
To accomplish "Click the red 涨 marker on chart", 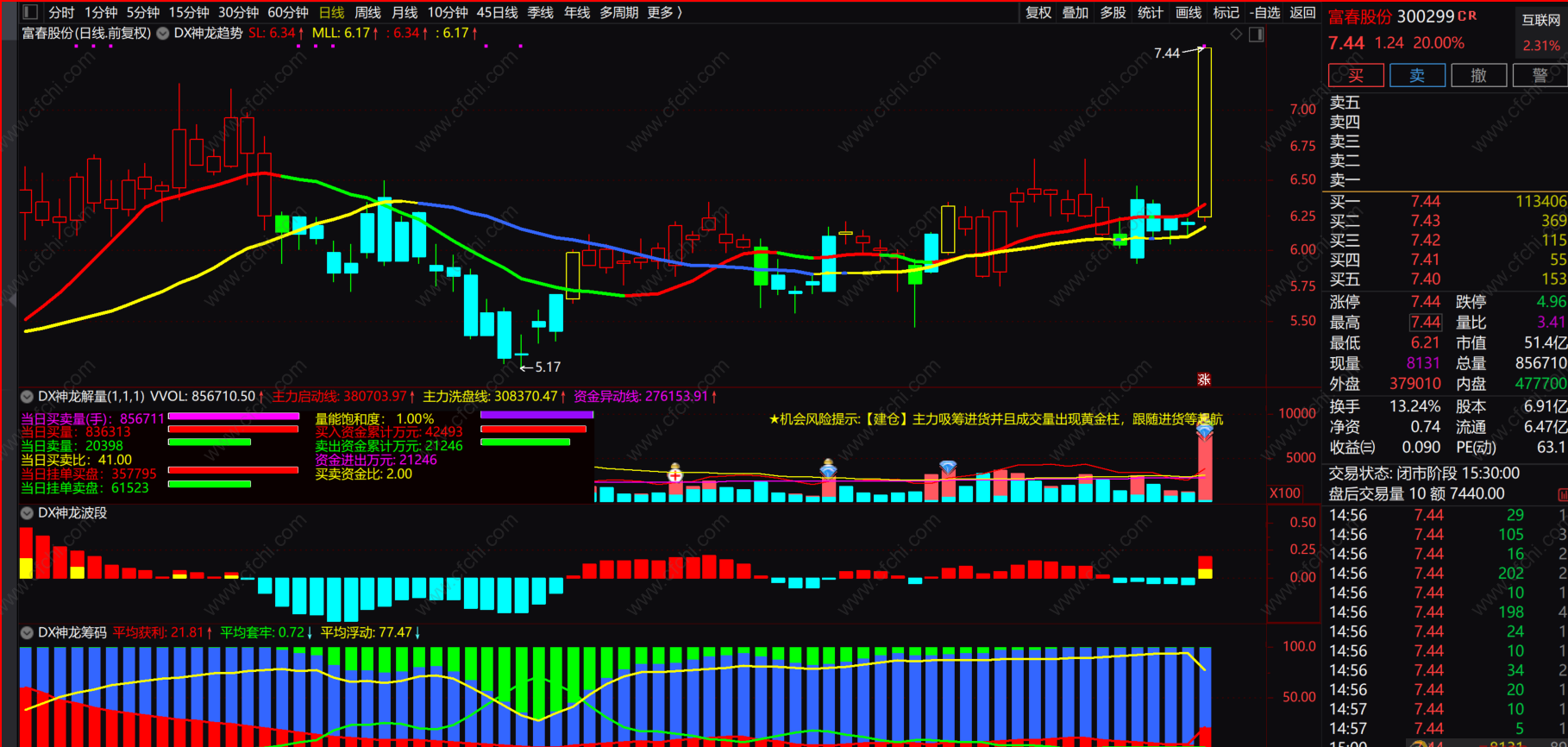I will click(x=1204, y=379).
